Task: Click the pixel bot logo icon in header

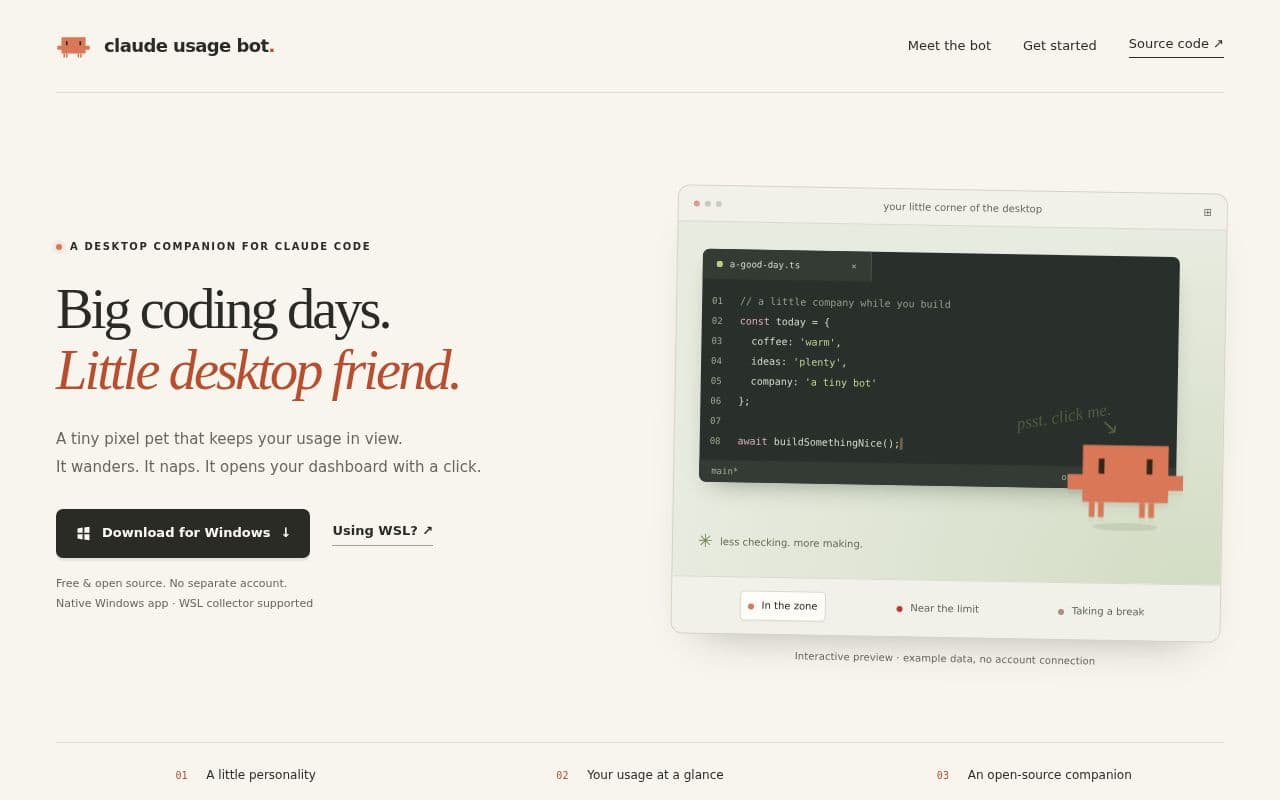Action: (73, 46)
